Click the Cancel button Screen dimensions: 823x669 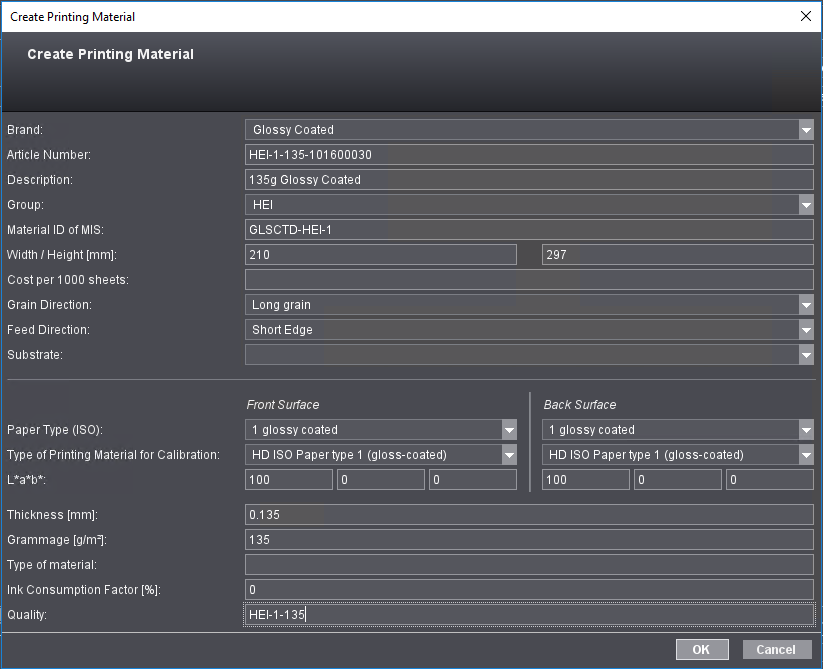(x=776, y=650)
